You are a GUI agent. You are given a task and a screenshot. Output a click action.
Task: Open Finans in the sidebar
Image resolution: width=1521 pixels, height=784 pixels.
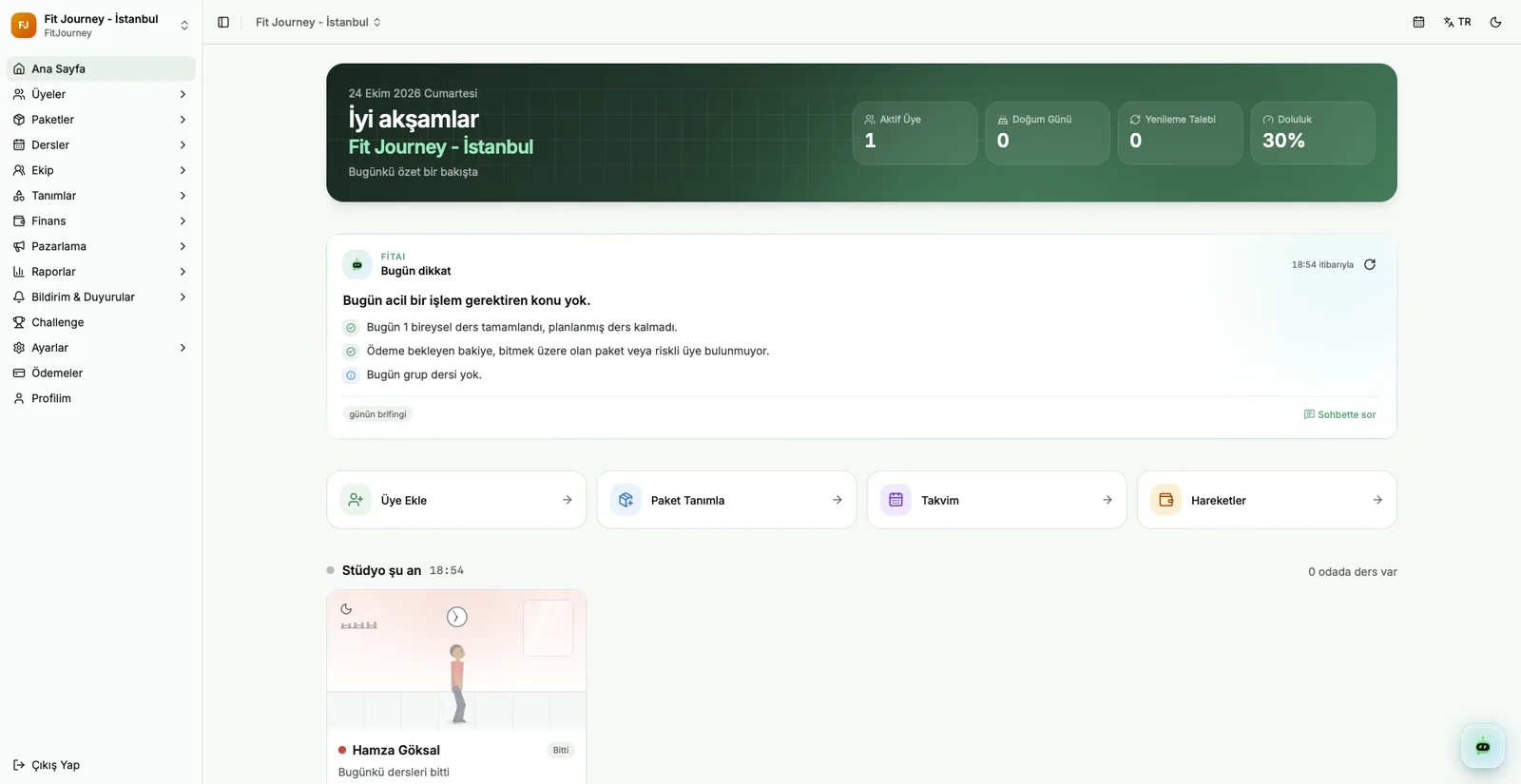click(101, 220)
